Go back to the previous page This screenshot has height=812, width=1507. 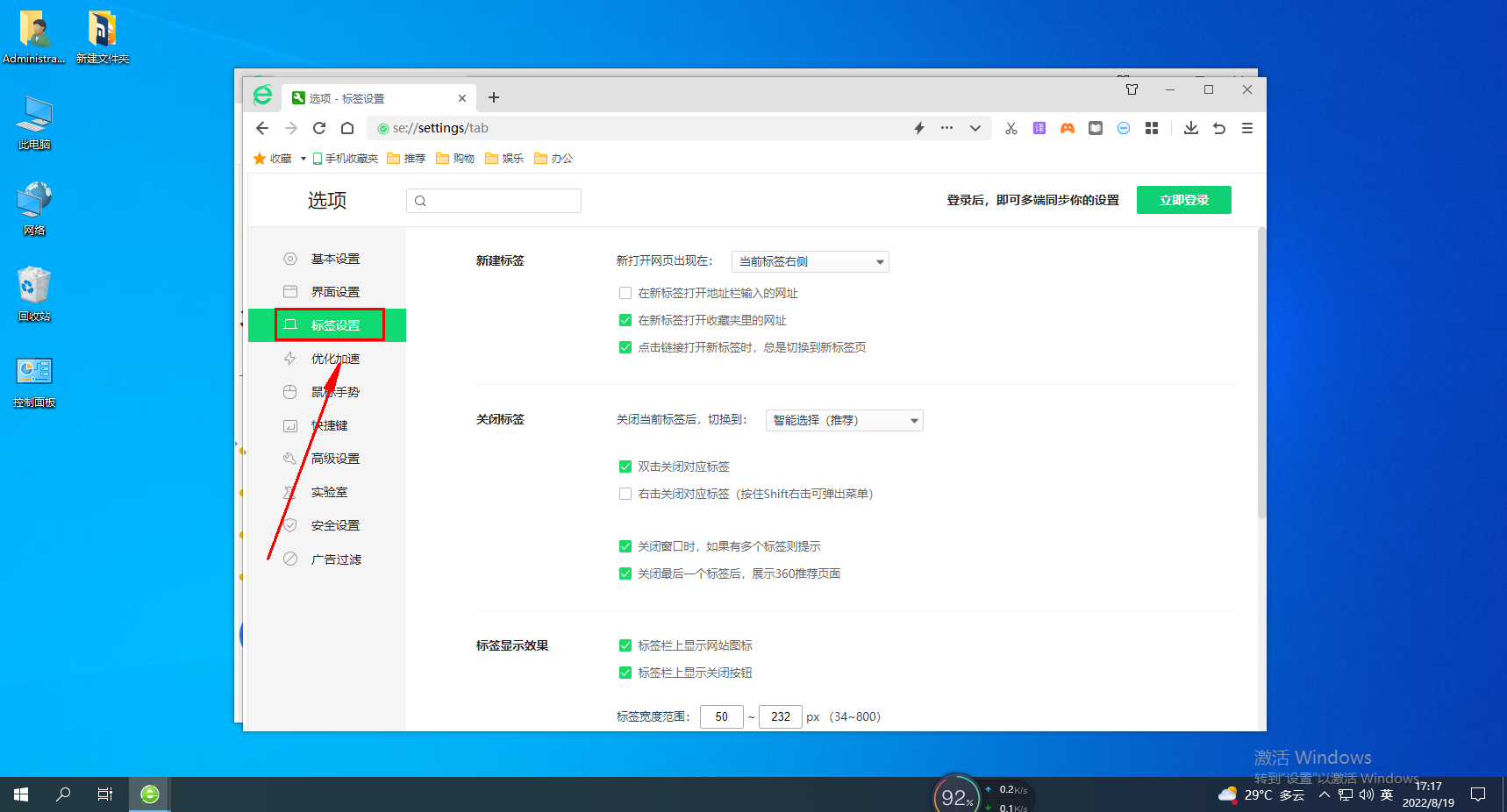point(262,128)
